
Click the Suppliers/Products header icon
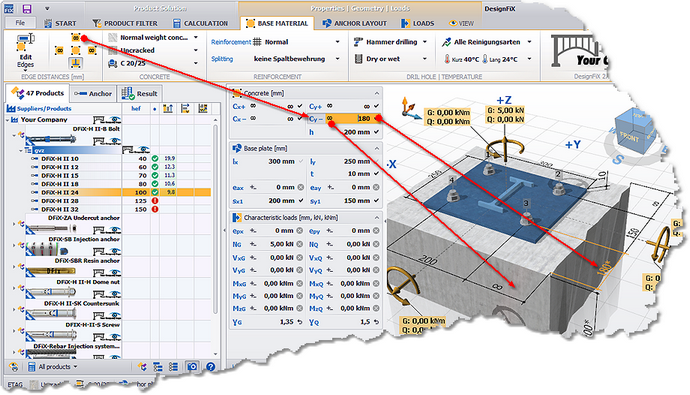tap(11, 109)
